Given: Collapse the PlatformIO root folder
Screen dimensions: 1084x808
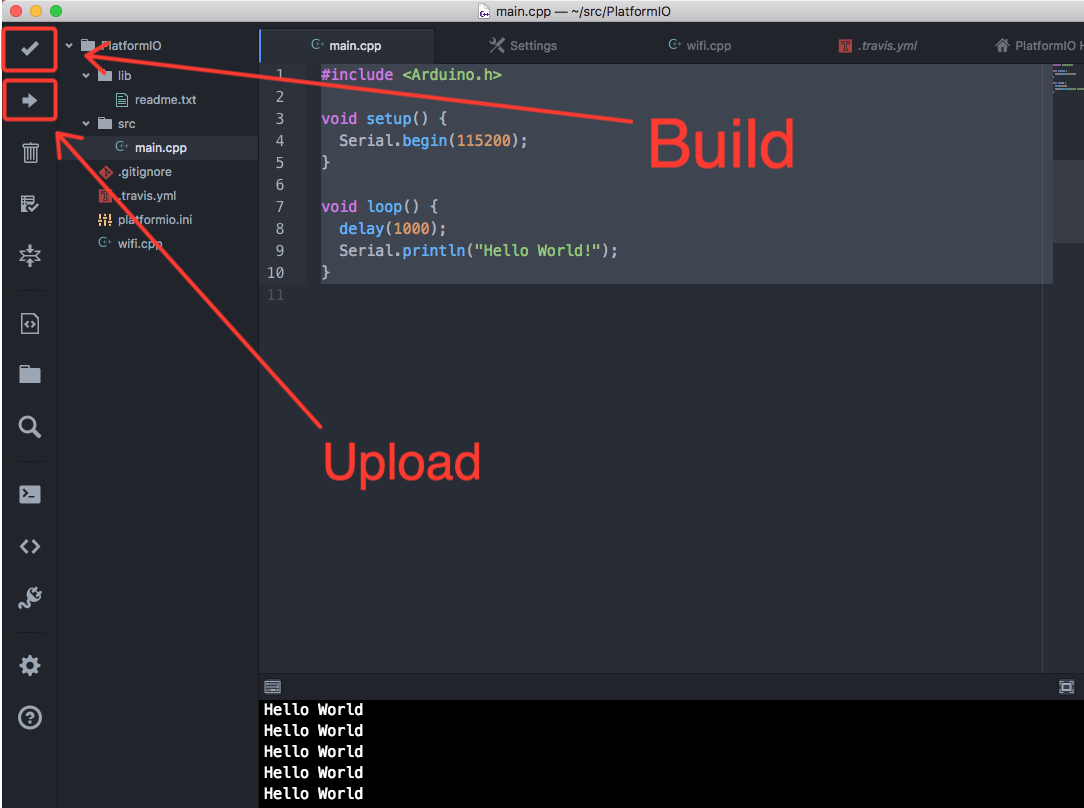Looking at the screenshot, I should [69, 46].
